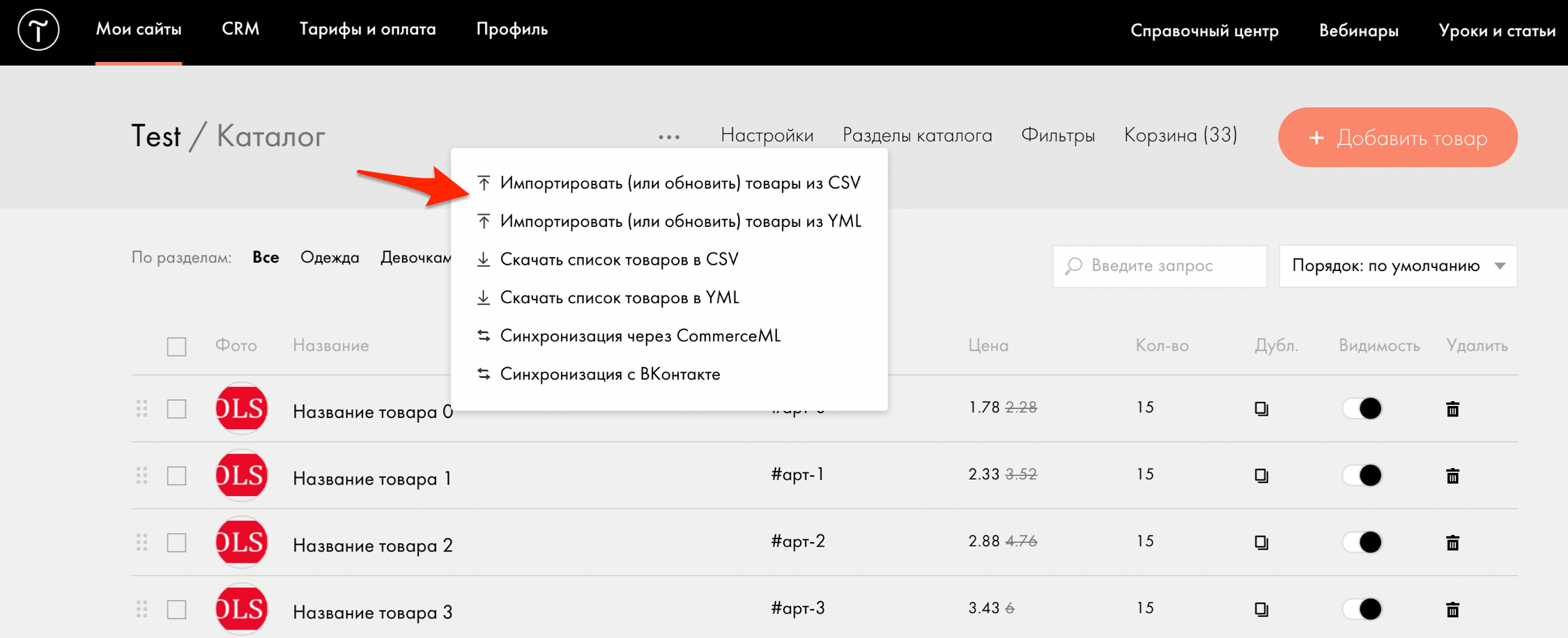The height and width of the screenshot is (638, 1568).
Task: Click magnifier icon inside search box
Action: pos(1073,265)
